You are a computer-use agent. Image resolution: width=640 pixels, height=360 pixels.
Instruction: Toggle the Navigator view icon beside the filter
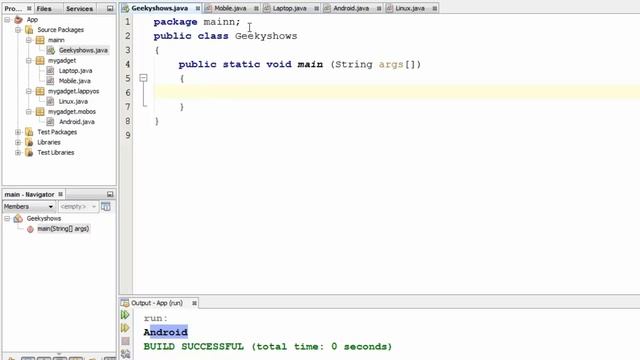click(x=106, y=207)
